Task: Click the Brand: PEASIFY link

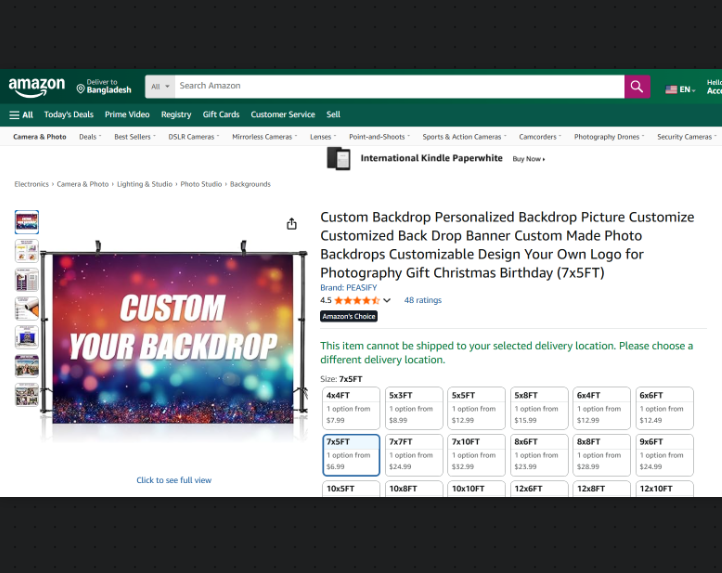Action: pyautogui.click(x=346, y=288)
